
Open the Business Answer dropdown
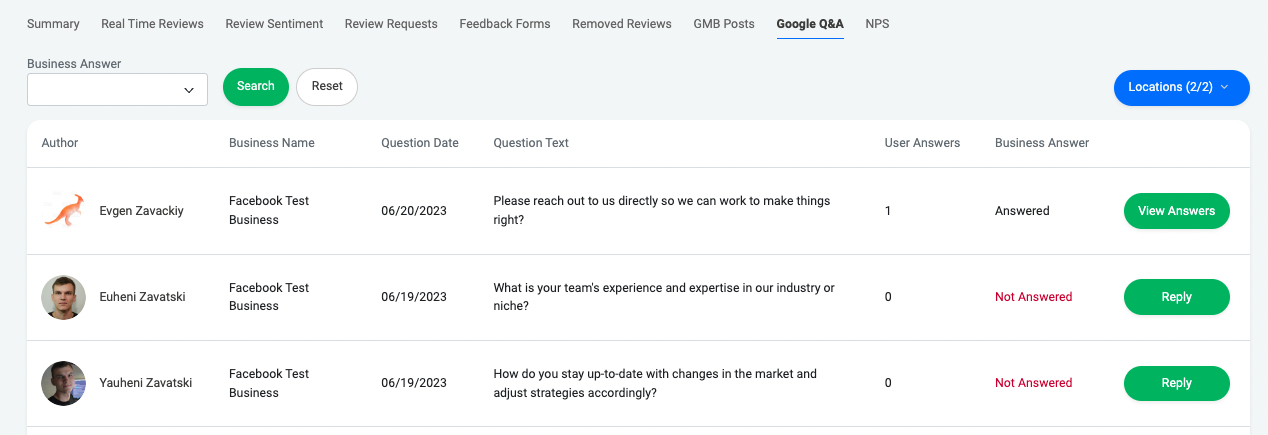tap(117, 90)
